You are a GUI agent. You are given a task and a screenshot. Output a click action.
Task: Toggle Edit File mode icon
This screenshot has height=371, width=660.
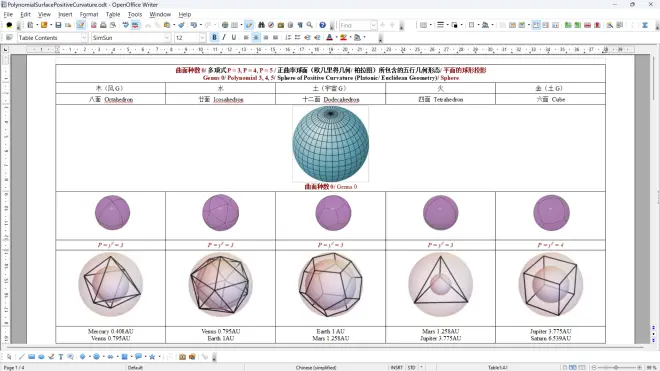tap(80, 25)
